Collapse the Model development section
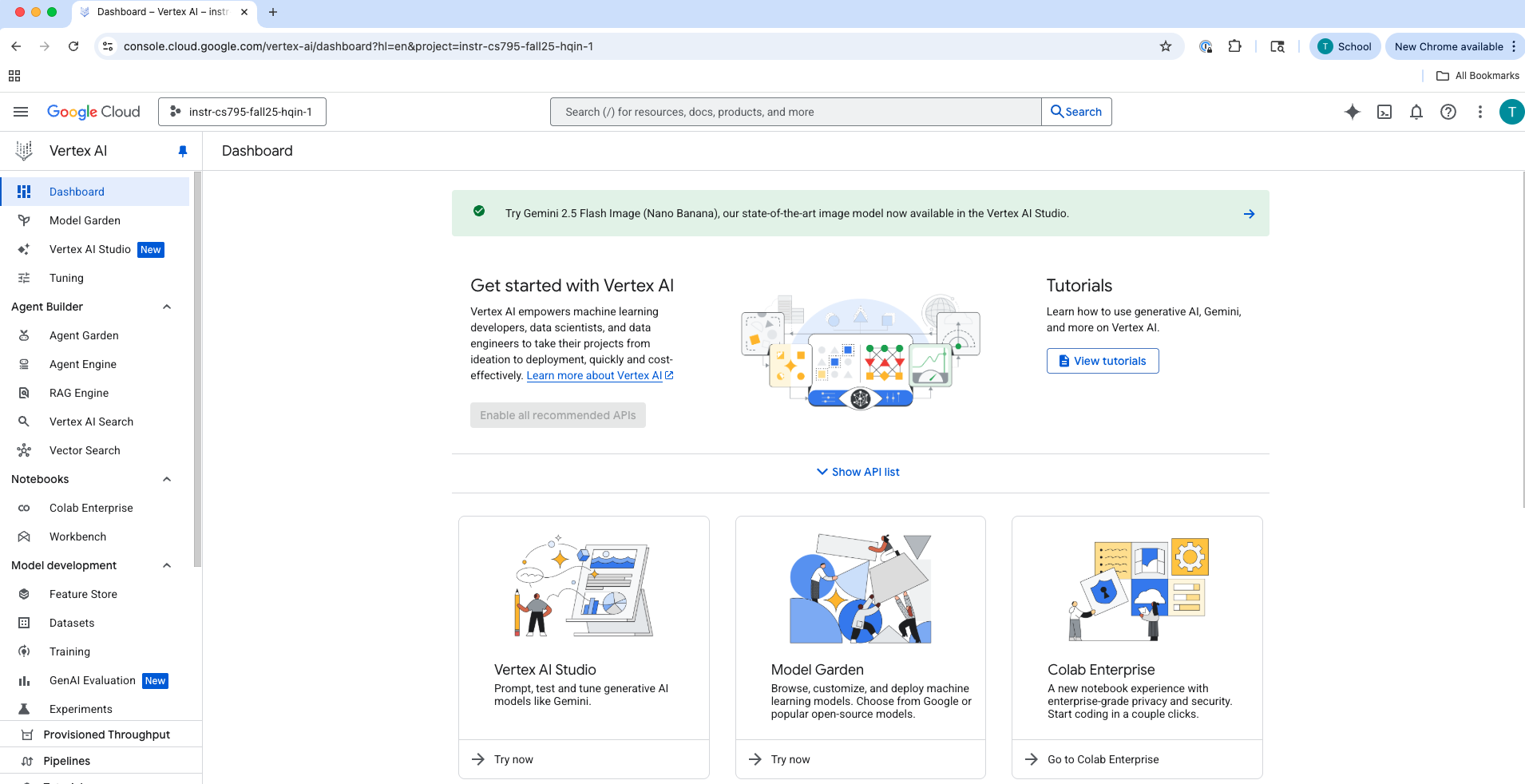 click(x=167, y=565)
